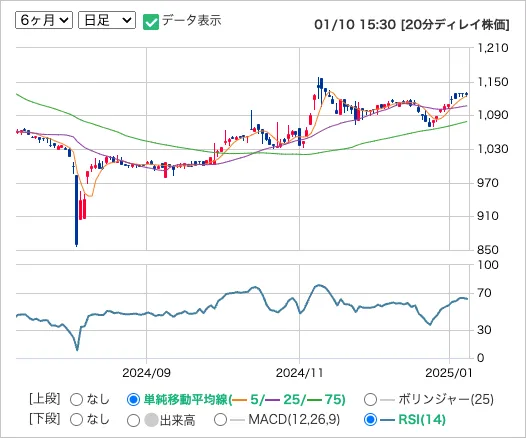526x438 pixels.
Task: Click the 2024/11 date axis label
Action: (299, 373)
